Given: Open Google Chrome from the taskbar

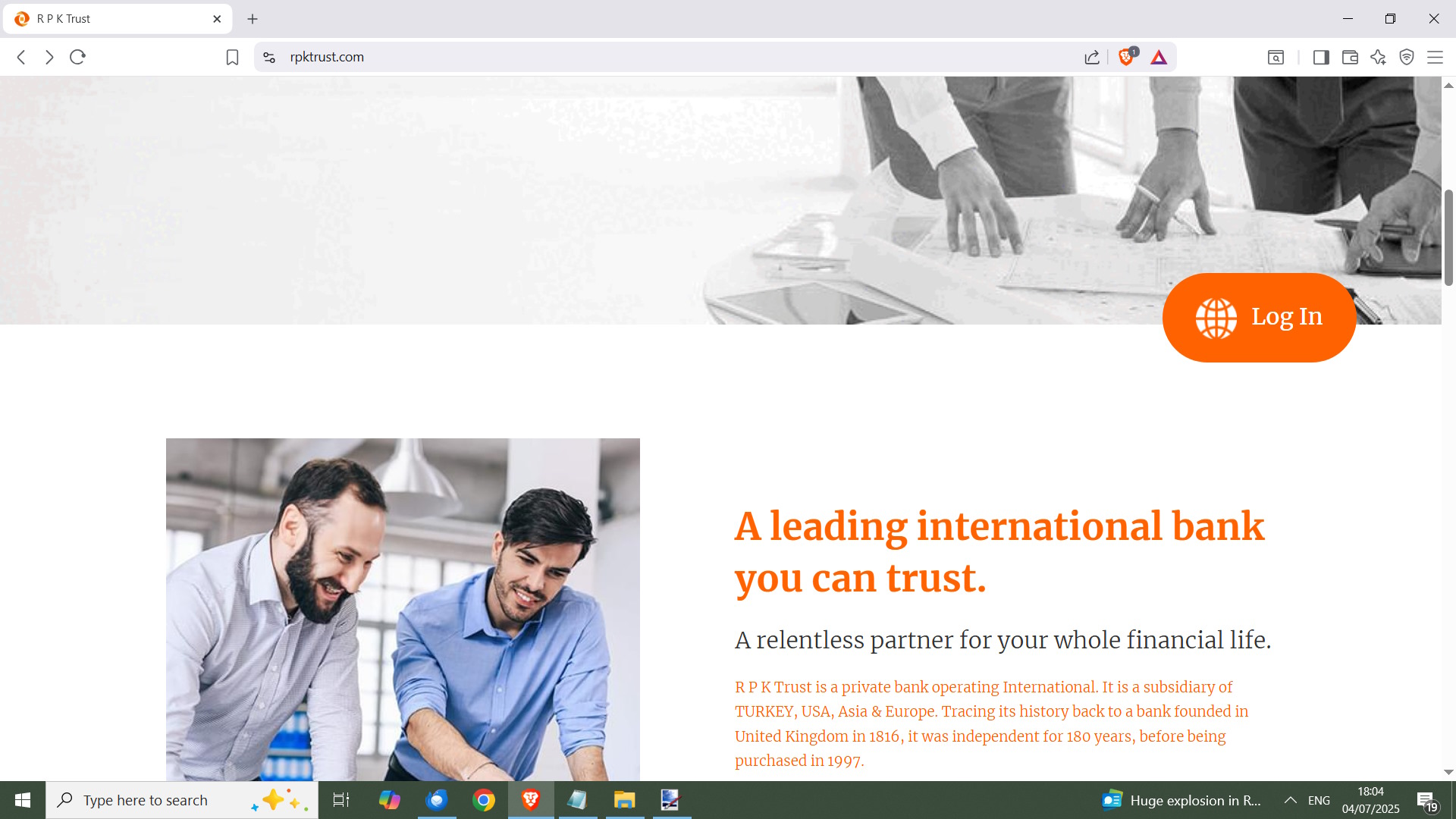Looking at the screenshot, I should (x=484, y=800).
